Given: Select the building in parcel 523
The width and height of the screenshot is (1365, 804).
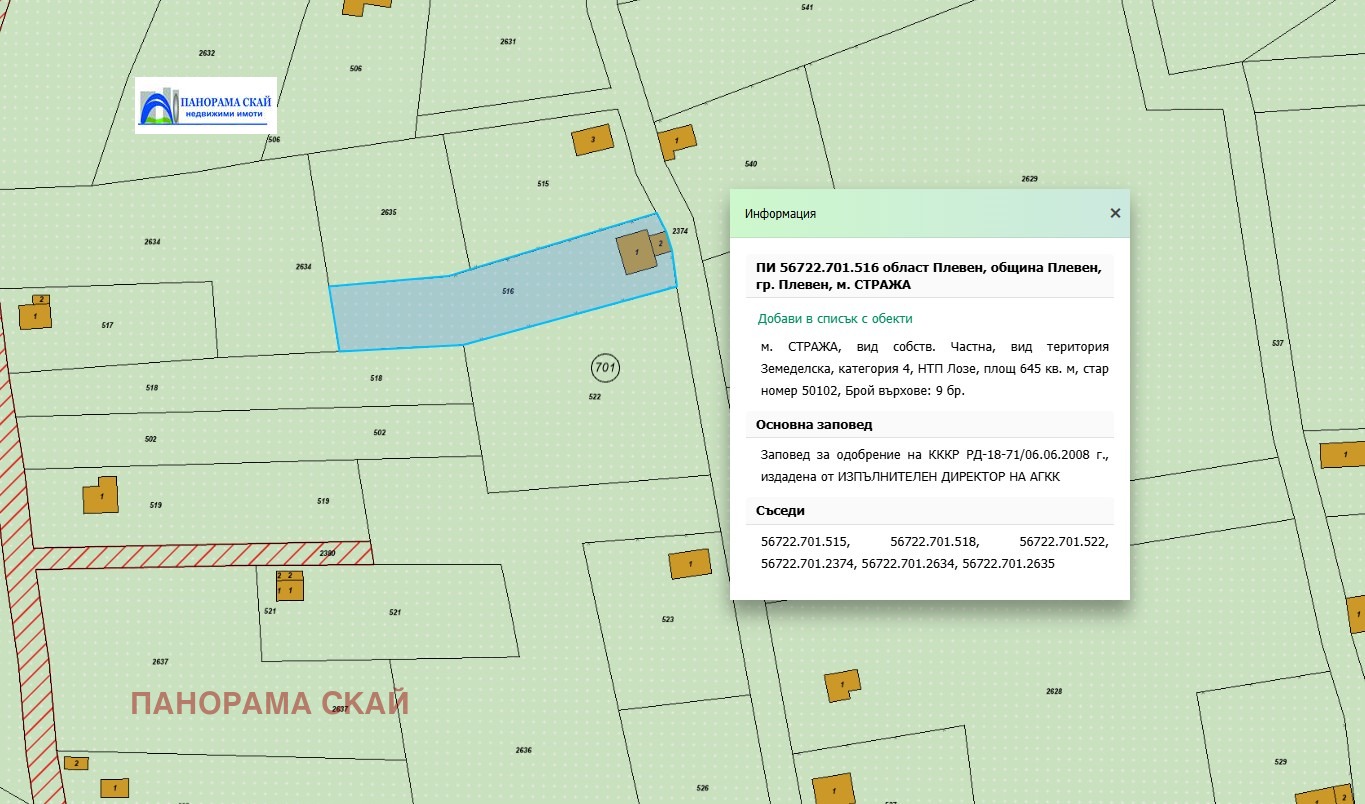Looking at the screenshot, I should [x=690, y=564].
